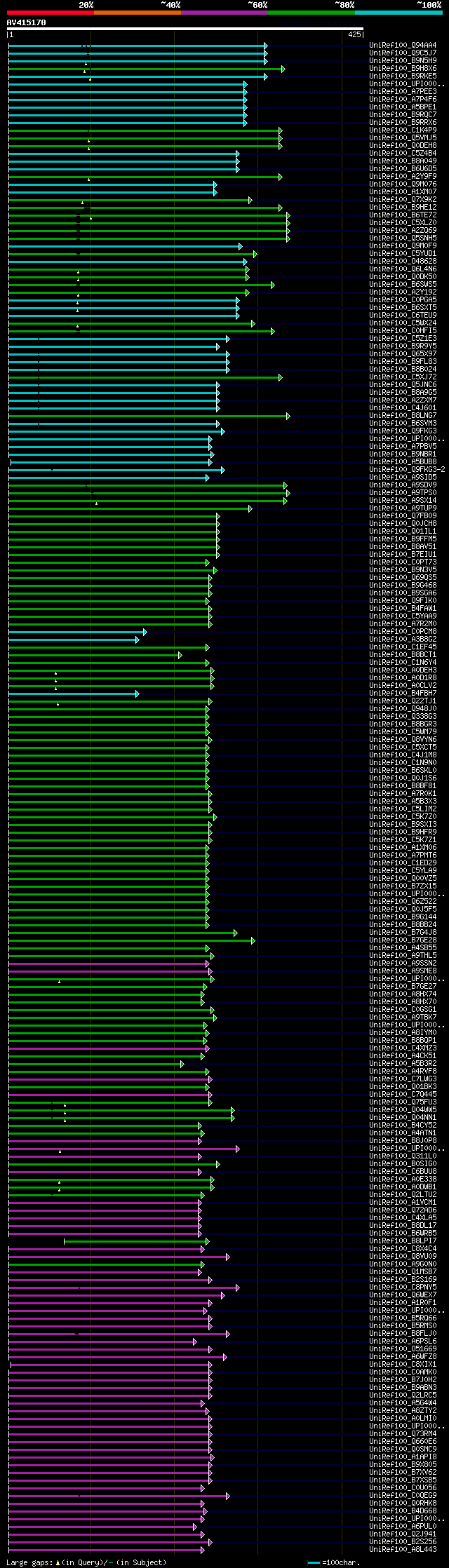
Task: Select label UniRef100_B8BCT1
Action: coord(403,655)
